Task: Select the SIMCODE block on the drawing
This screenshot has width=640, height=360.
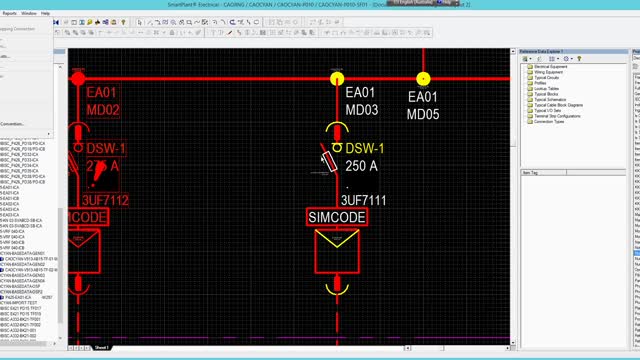Action: (x=337, y=217)
